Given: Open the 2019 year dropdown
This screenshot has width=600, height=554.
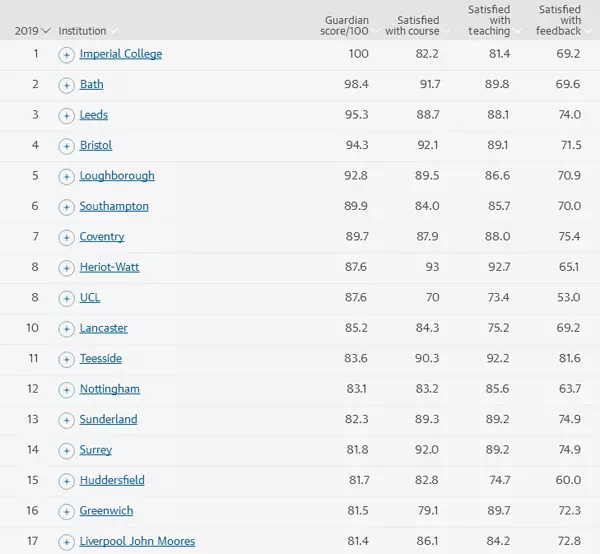Looking at the screenshot, I should click(x=32, y=31).
